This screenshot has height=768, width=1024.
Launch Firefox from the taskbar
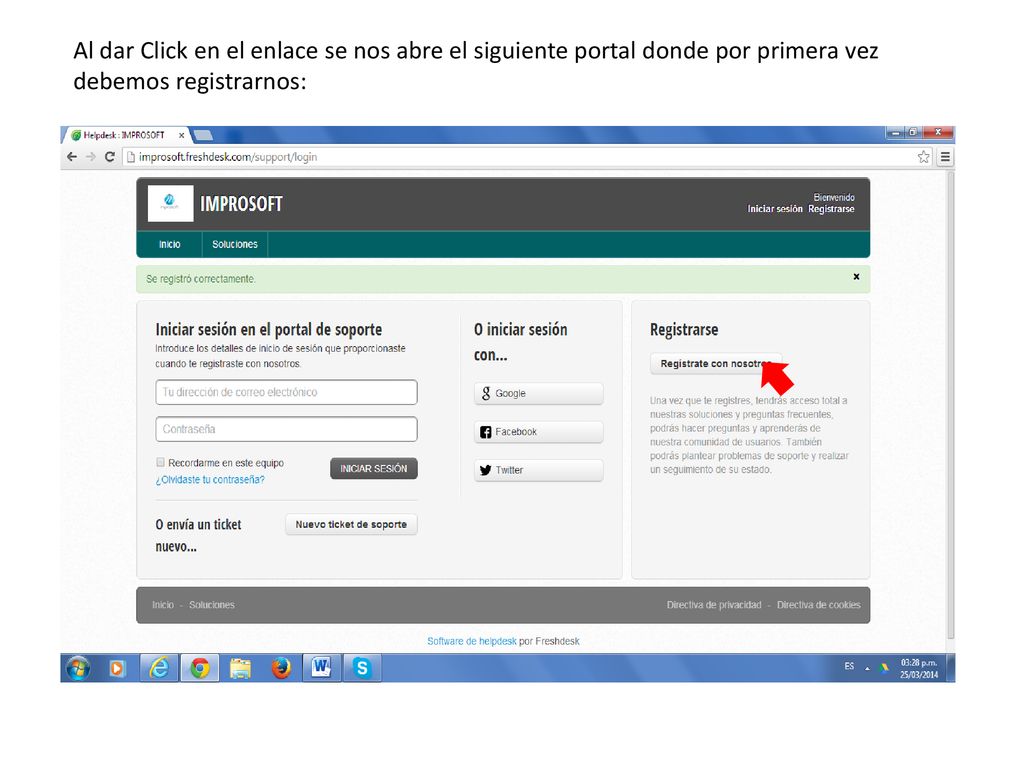(x=281, y=668)
